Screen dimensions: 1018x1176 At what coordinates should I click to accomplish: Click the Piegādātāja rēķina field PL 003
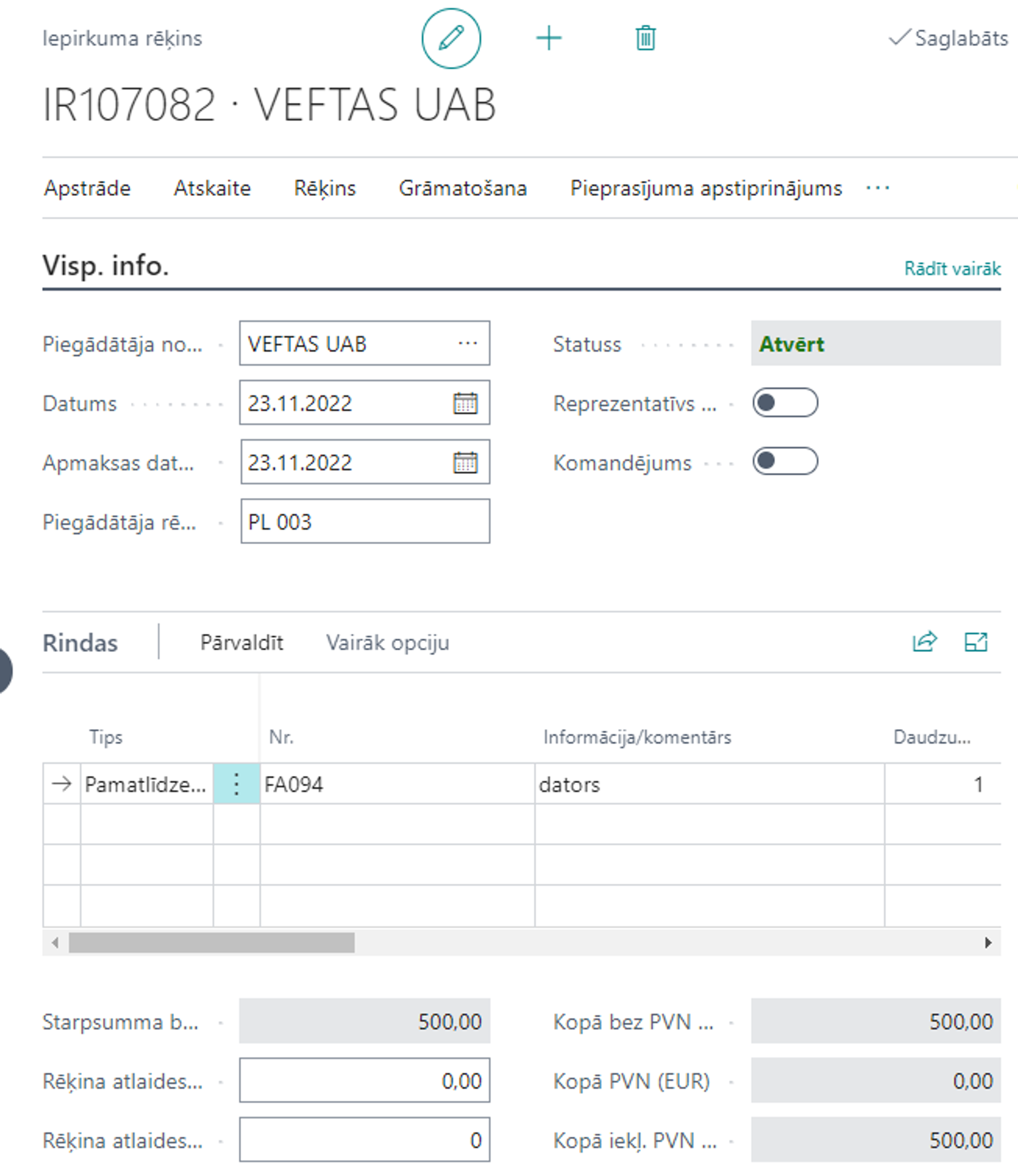[365, 521]
